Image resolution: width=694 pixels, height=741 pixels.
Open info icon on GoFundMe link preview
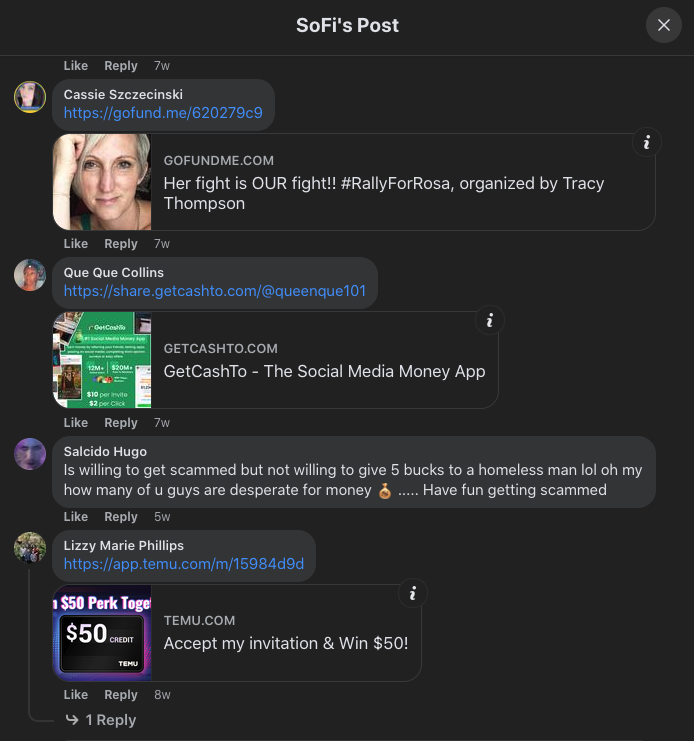pyautogui.click(x=647, y=143)
